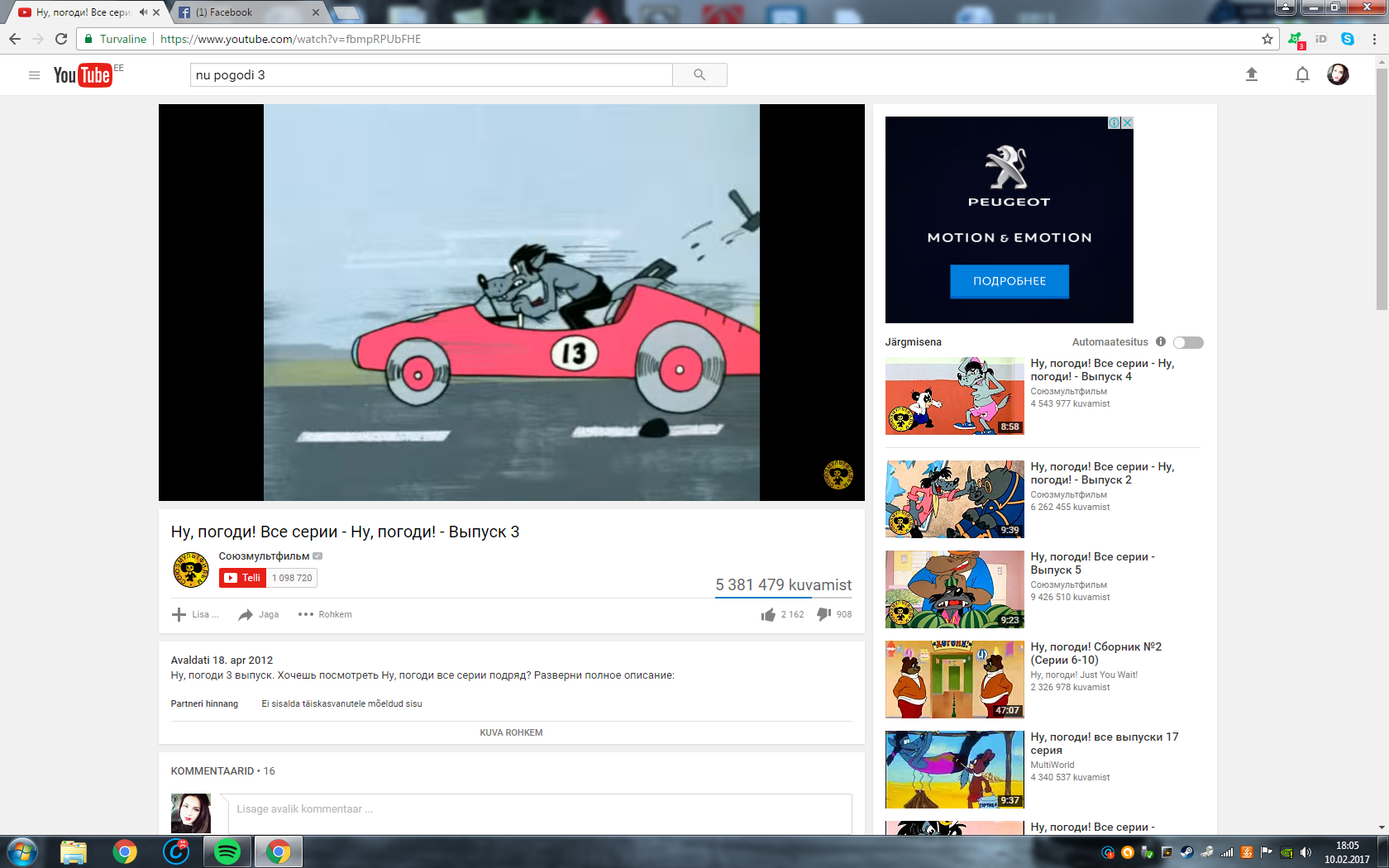Open File Explorer from the taskbar

[74, 851]
